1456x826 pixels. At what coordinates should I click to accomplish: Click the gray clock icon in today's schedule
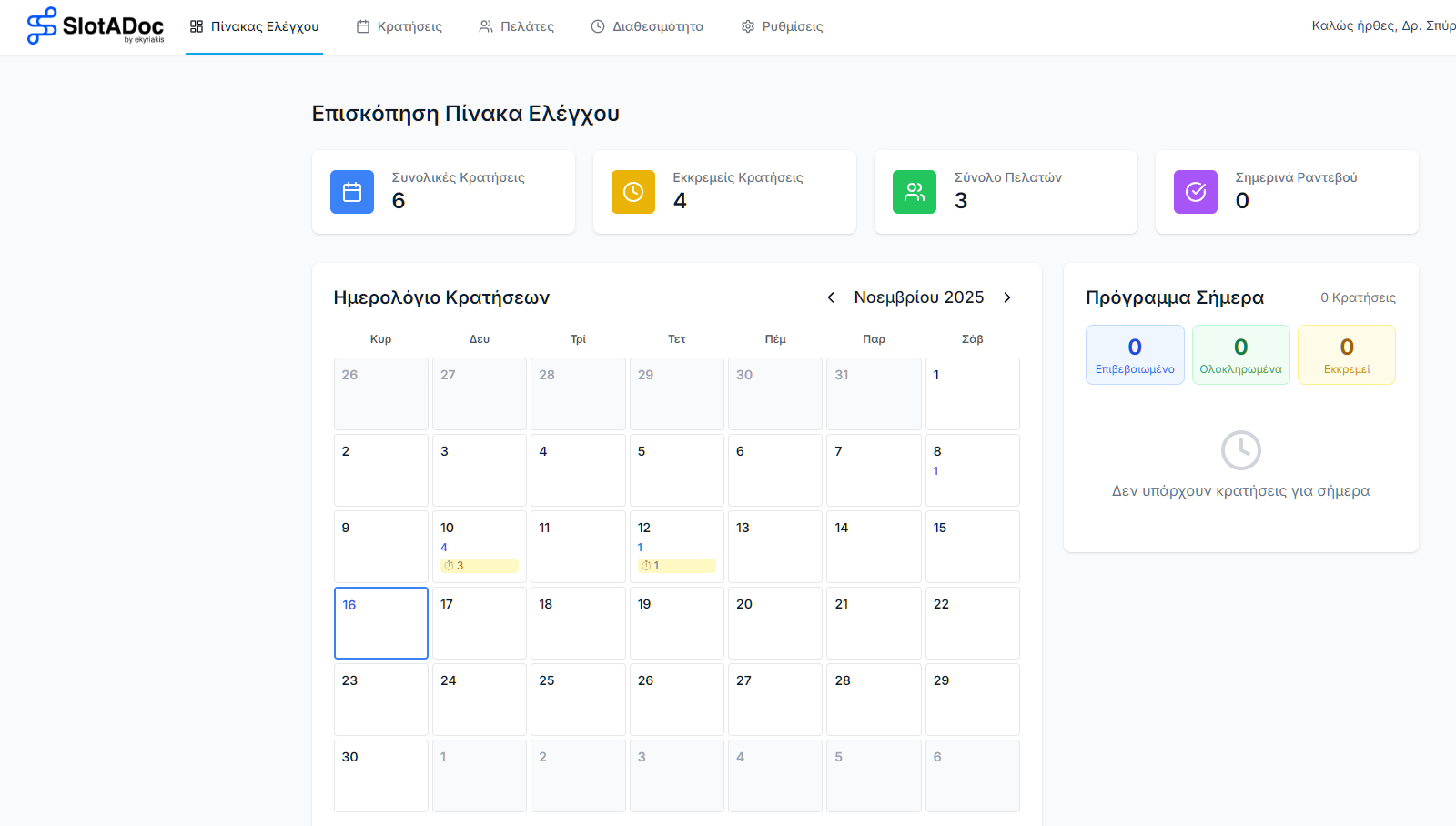coord(1240,450)
